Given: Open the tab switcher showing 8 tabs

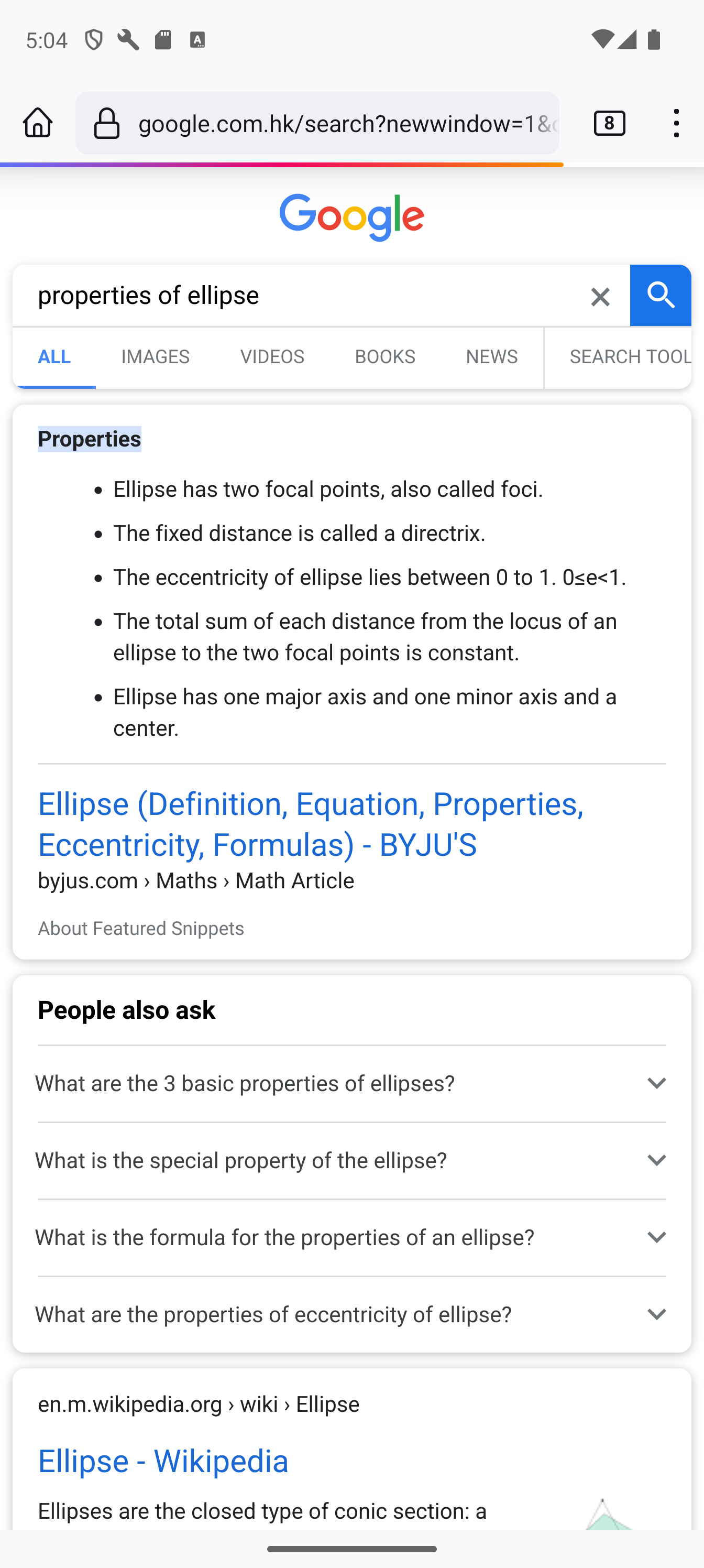Looking at the screenshot, I should (609, 124).
